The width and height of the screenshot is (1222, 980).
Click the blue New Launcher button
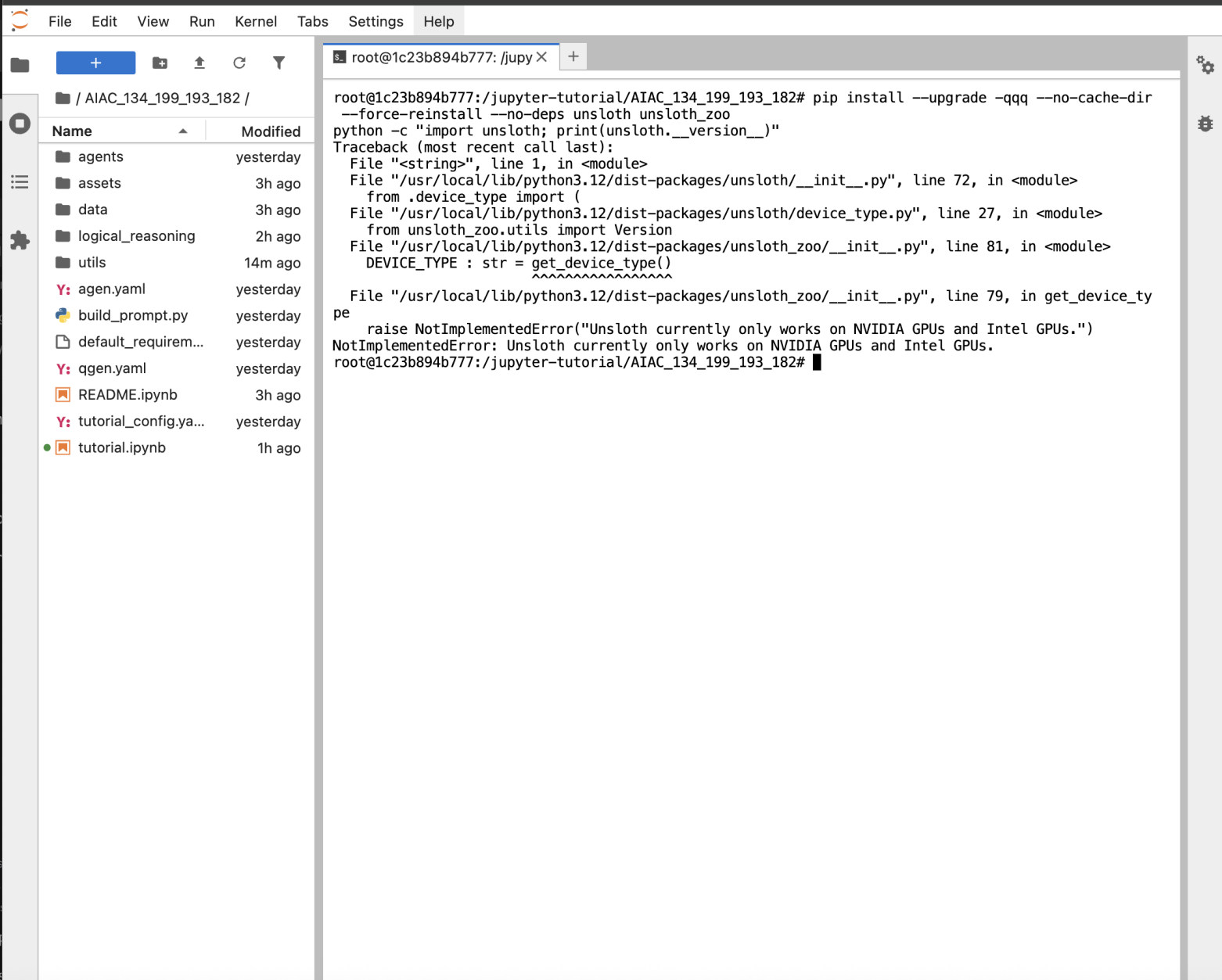pyautogui.click(x=95, y=63)
